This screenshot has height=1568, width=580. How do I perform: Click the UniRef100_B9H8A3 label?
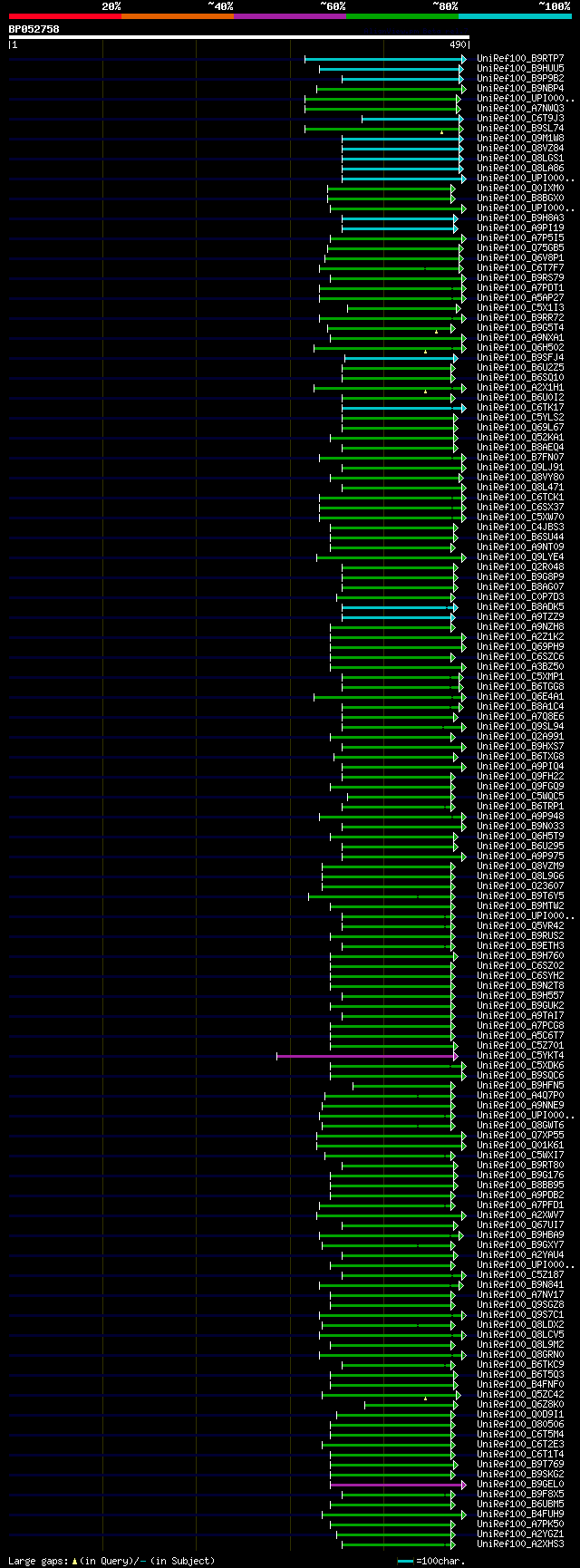click(520, 218)
